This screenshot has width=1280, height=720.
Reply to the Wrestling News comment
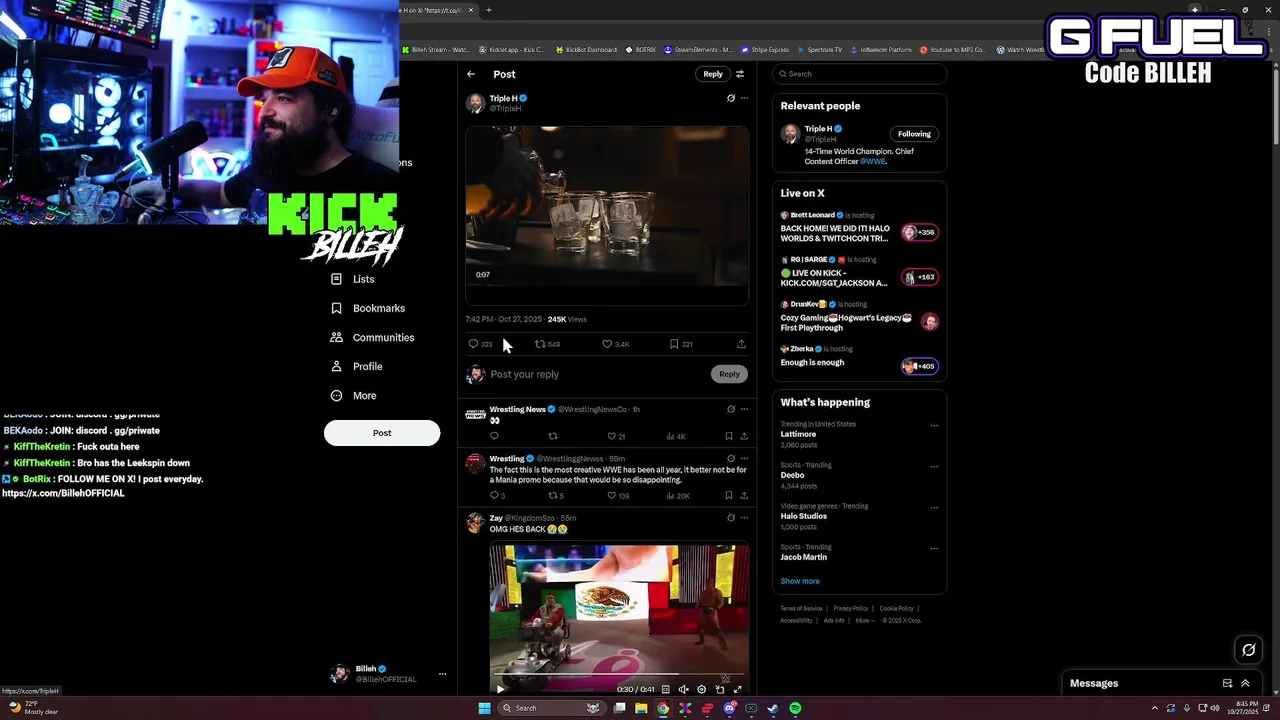pyautogui.click(x=494, y=436)
